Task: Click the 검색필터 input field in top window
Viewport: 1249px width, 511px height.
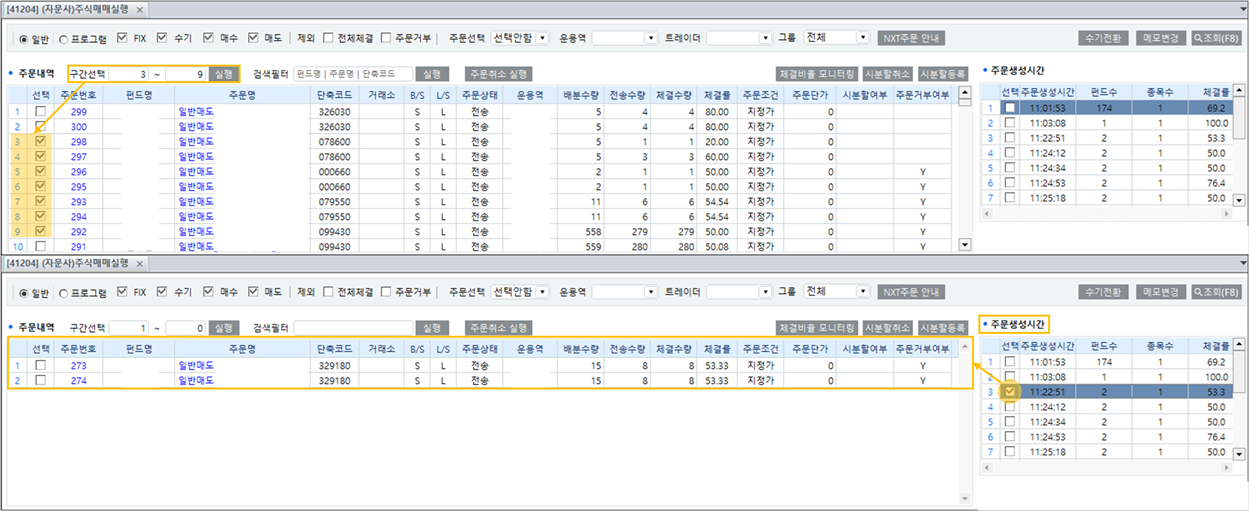Action: coord(351,74)
